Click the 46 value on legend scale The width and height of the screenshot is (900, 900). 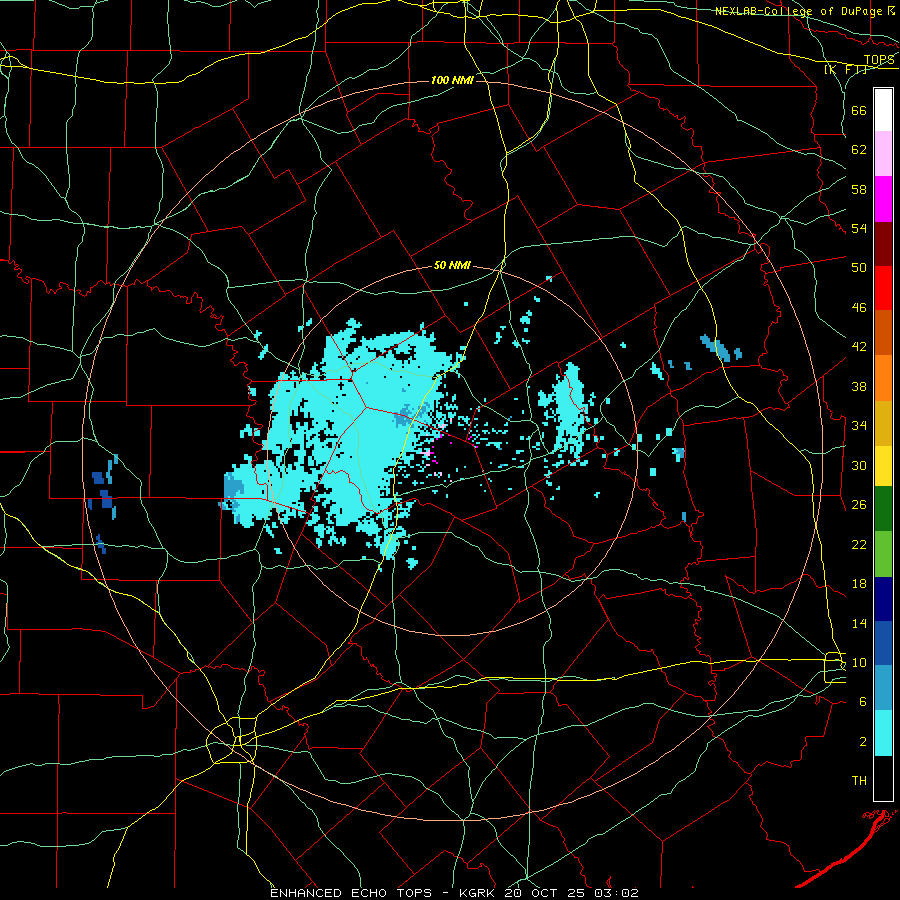tap(859, 308)
